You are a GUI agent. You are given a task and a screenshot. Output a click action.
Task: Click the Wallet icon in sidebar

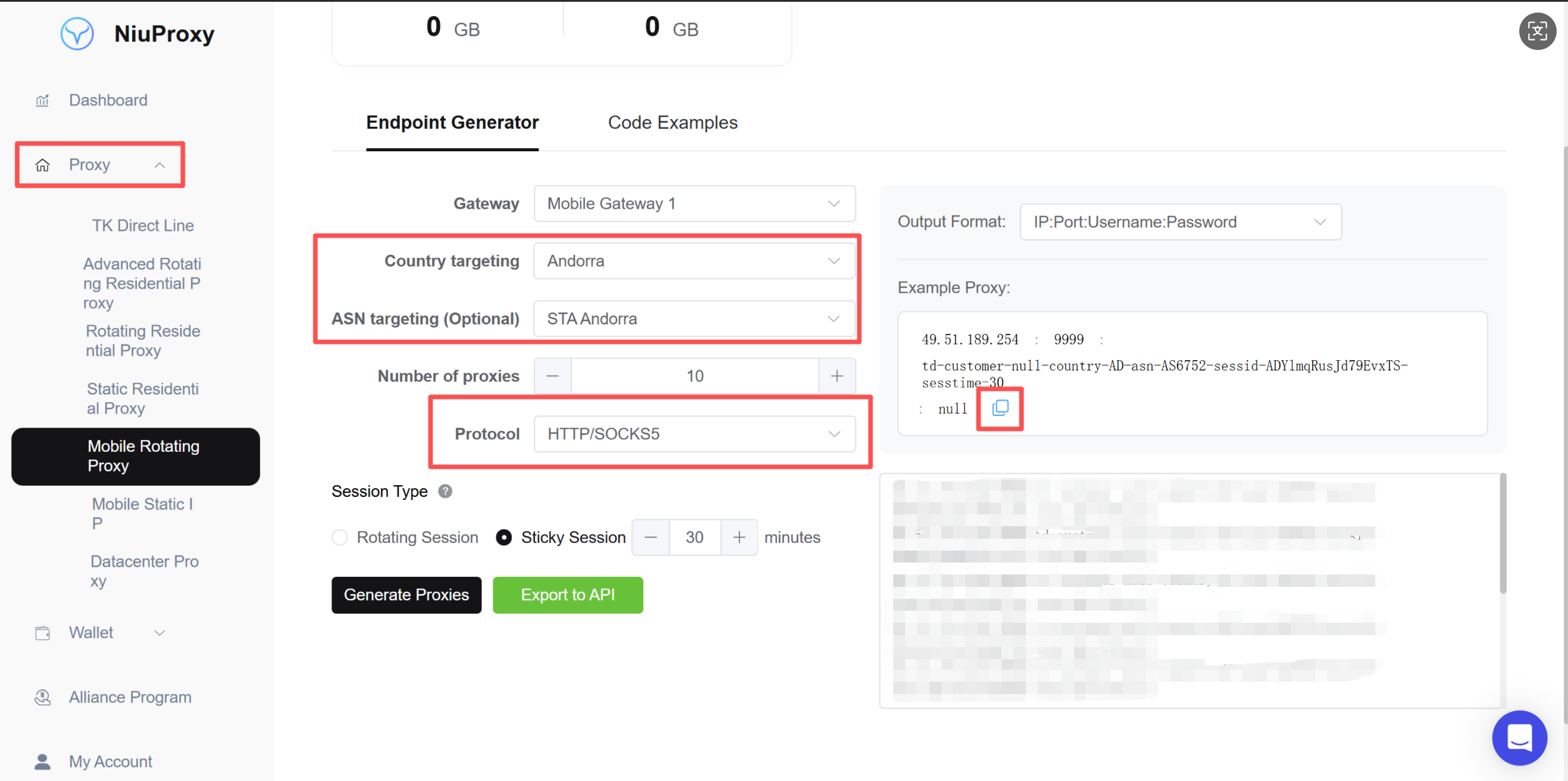tap(42, 633)
